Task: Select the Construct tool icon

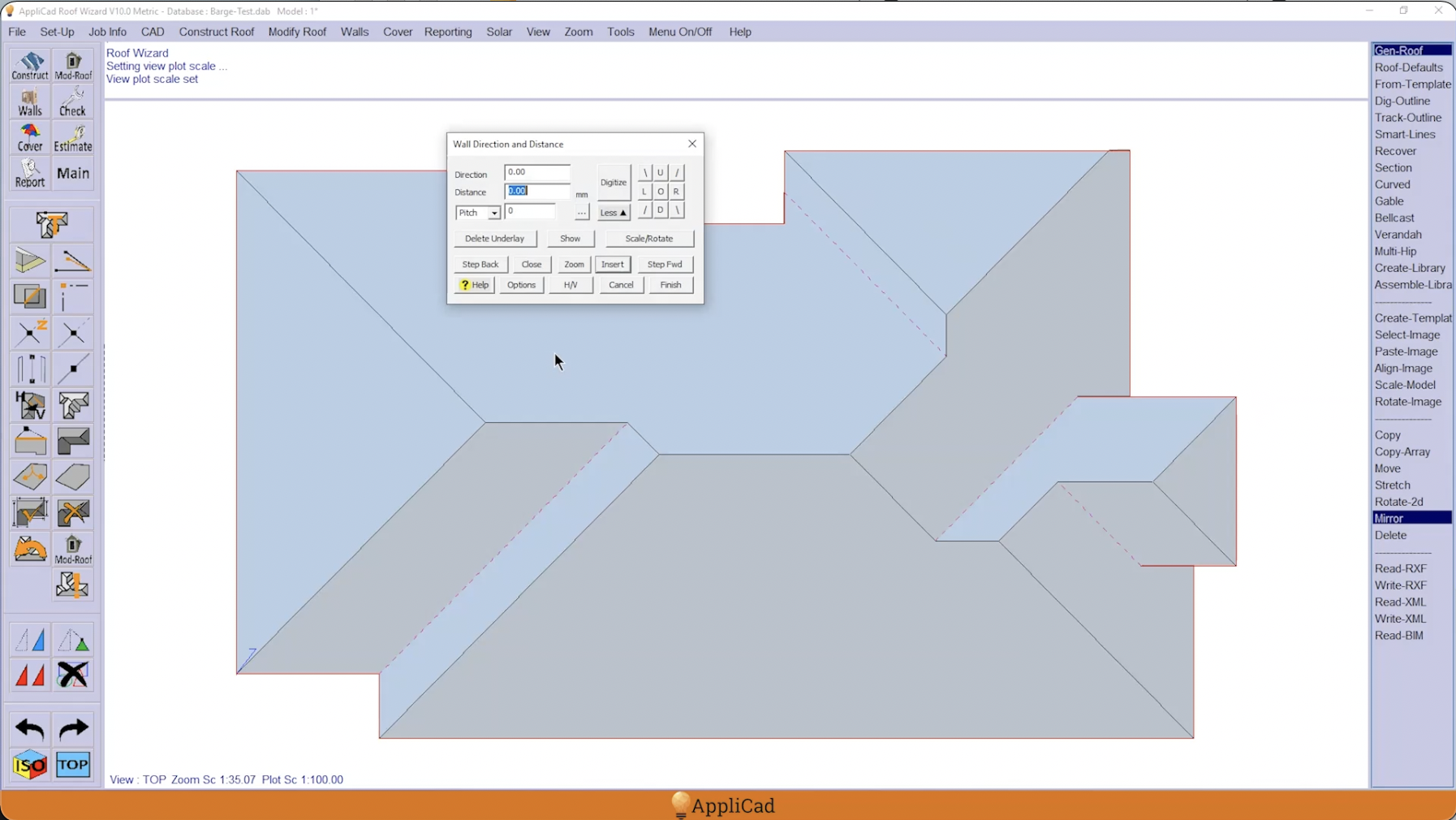Action: (30, 65)
